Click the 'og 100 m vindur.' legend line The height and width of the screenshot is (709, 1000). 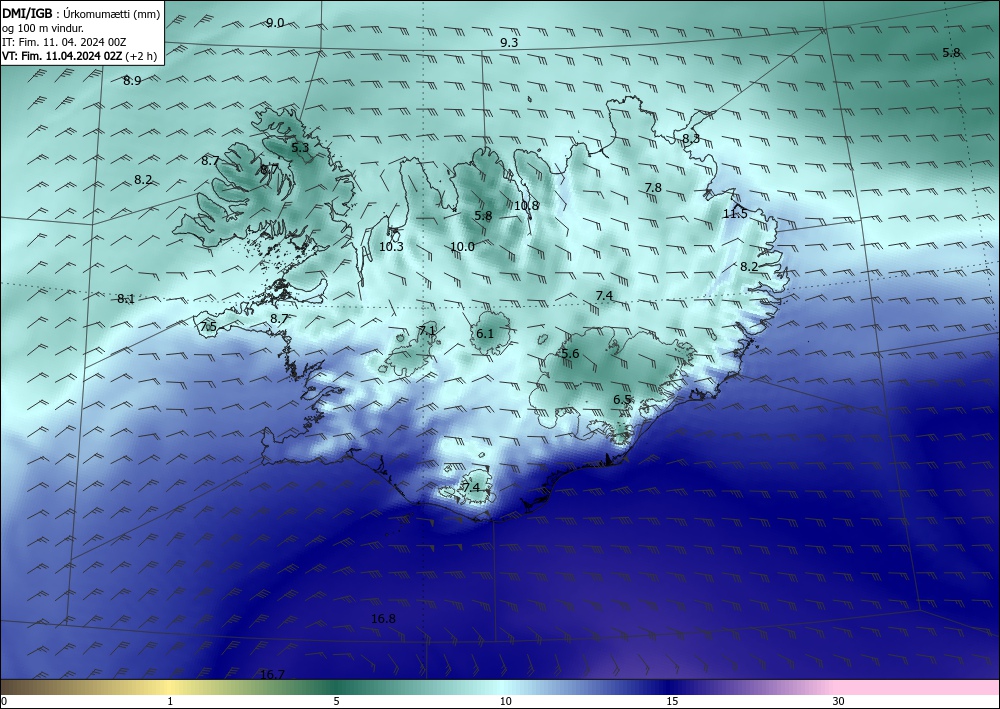click(x=42, y=27)
